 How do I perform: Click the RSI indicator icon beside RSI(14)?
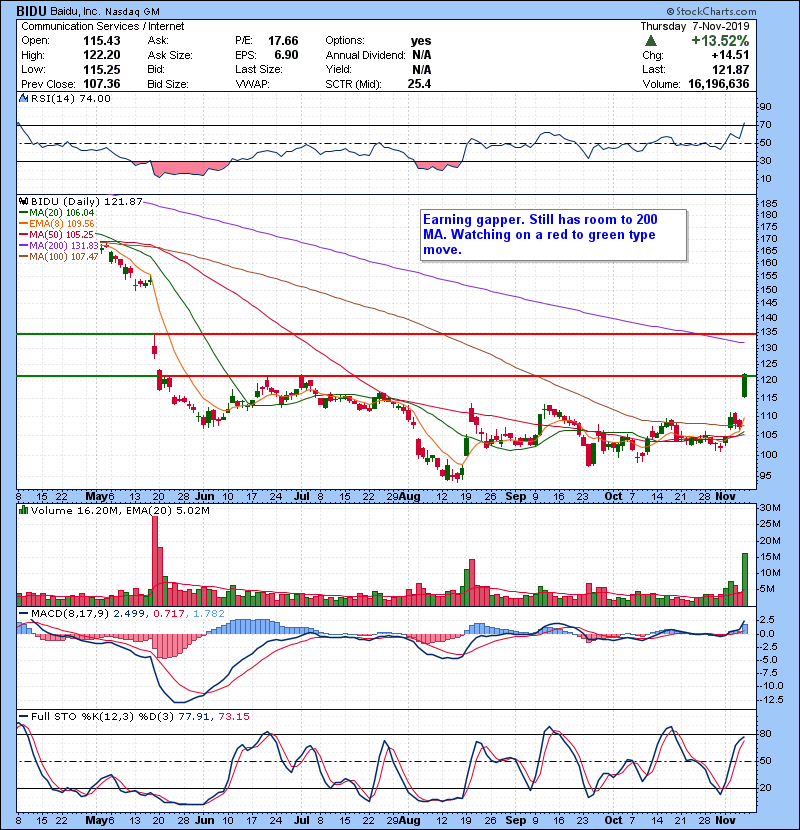click(x=24, y=98)
